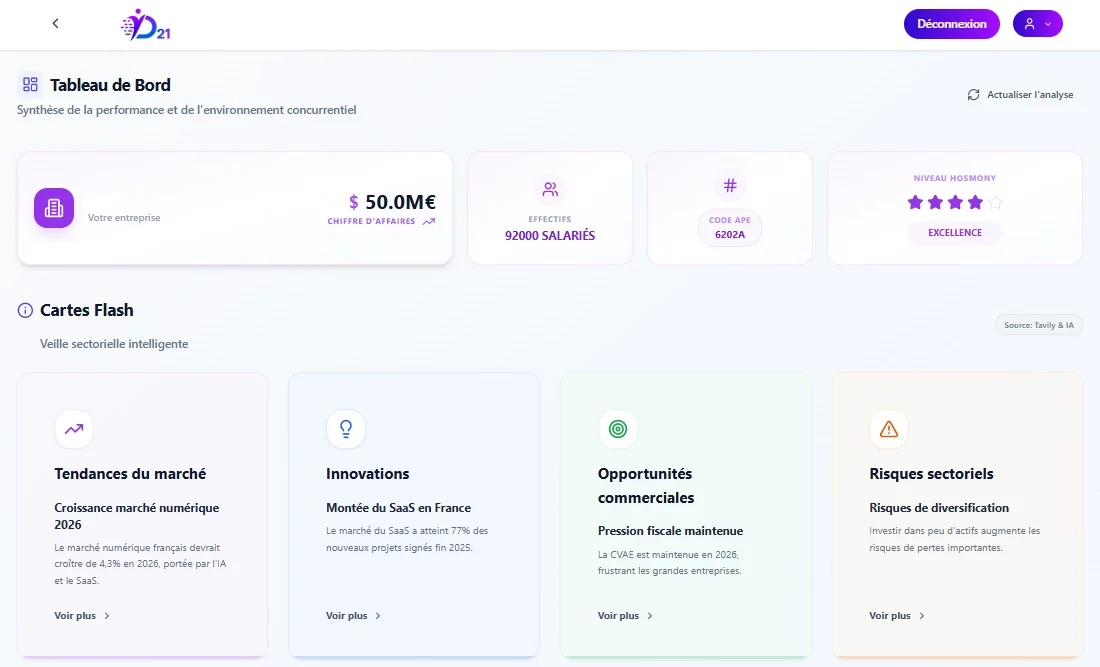This screenshot has height=667, width=1100.
Task: Click the Veille sectorielle intelligente subtitle
Action: pyautogui.click(x=114, y=344)
